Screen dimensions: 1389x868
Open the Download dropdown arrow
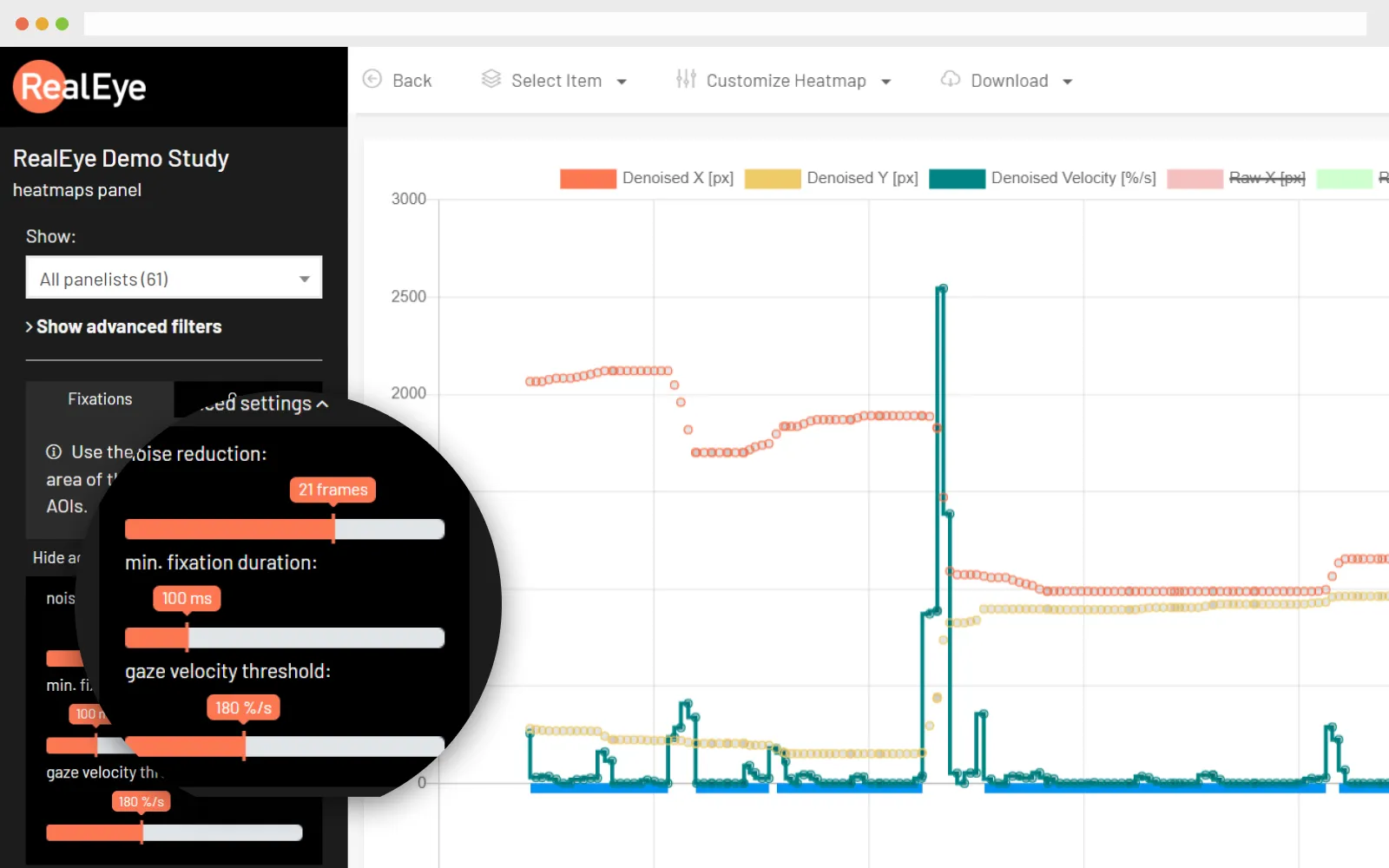(x=1070, y=80)
